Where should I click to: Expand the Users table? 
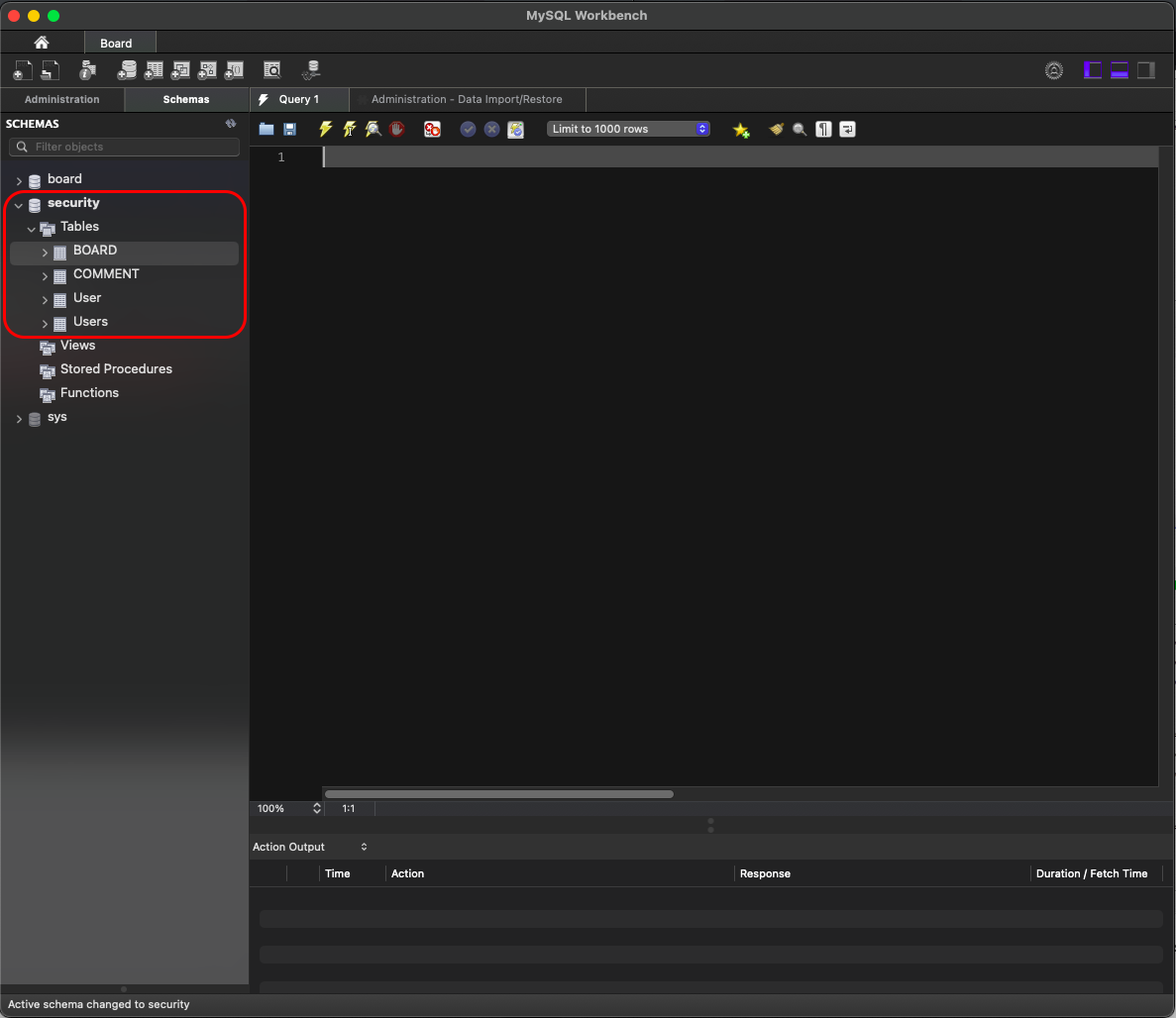pyautogui.click(x=45, y=324)
